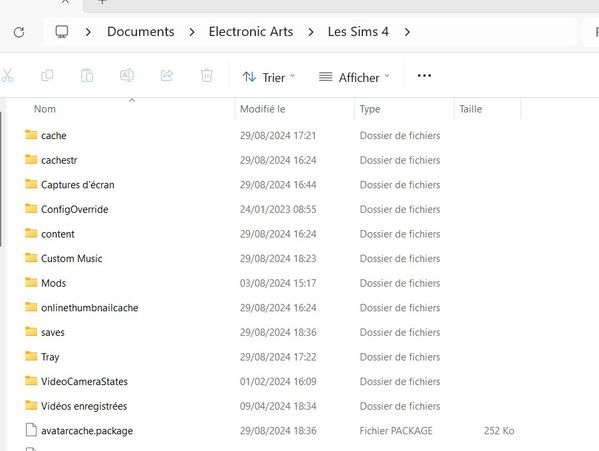Expand chevron after Les Sims 4 breadcrumb
The height and width of the screenshot is (451, 599).
[x=407, y=32]
